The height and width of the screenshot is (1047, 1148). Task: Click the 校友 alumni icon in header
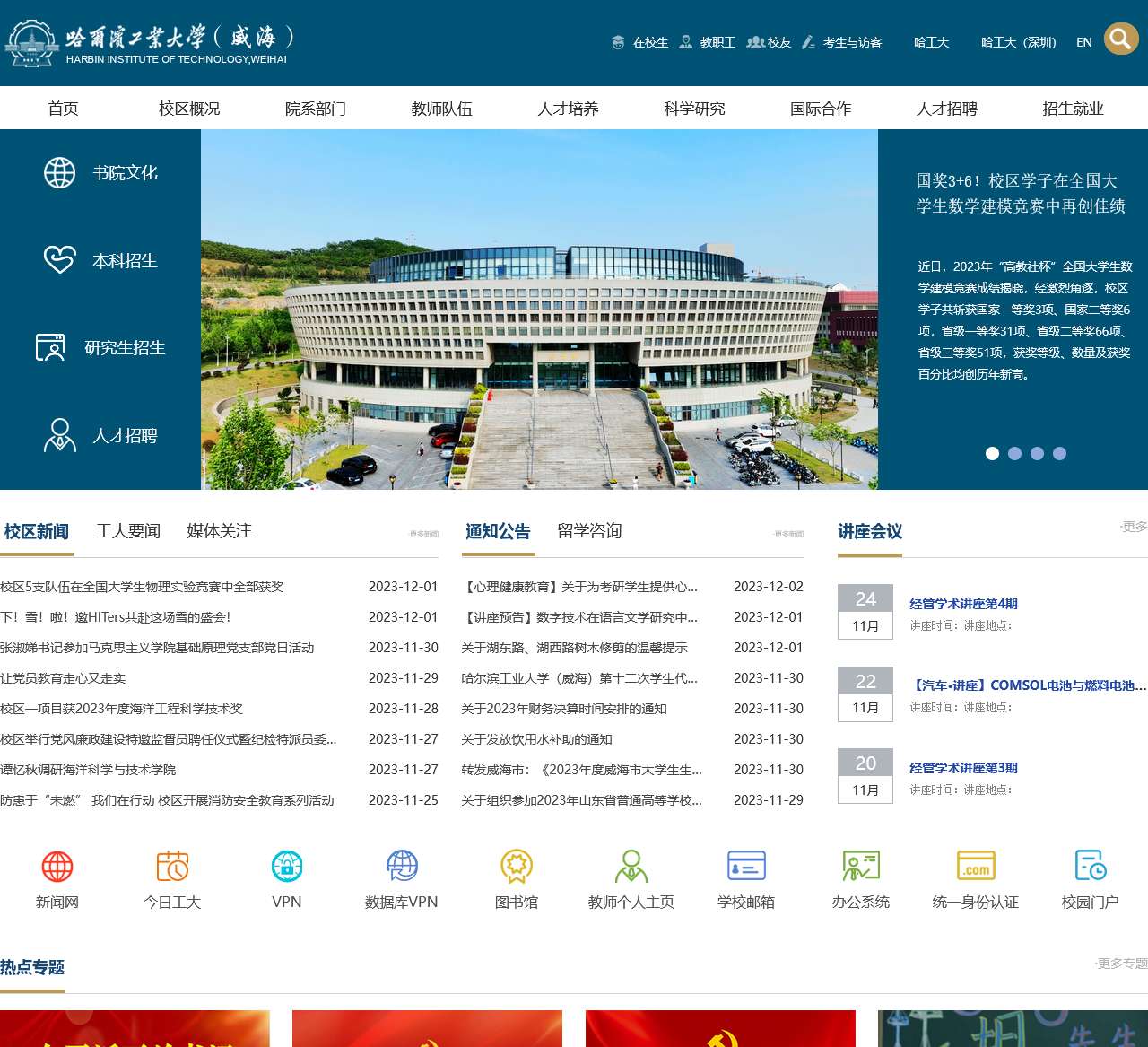coord(755,42)
